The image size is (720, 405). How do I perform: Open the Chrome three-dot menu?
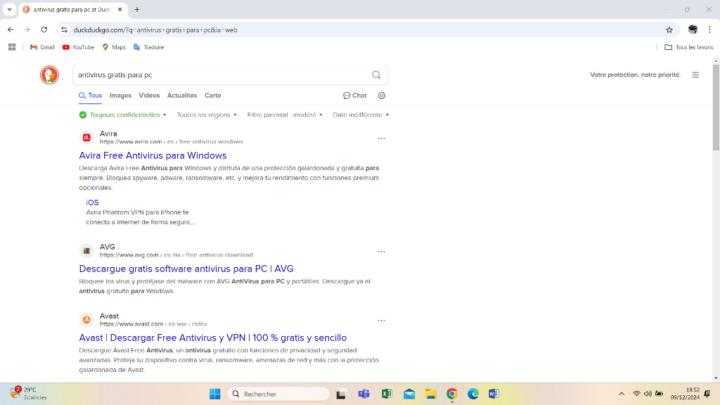[x=709, y=30]
